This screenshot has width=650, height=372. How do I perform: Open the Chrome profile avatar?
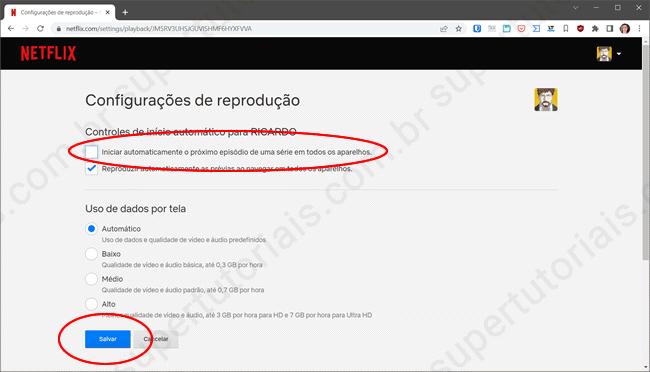(625, 29)
